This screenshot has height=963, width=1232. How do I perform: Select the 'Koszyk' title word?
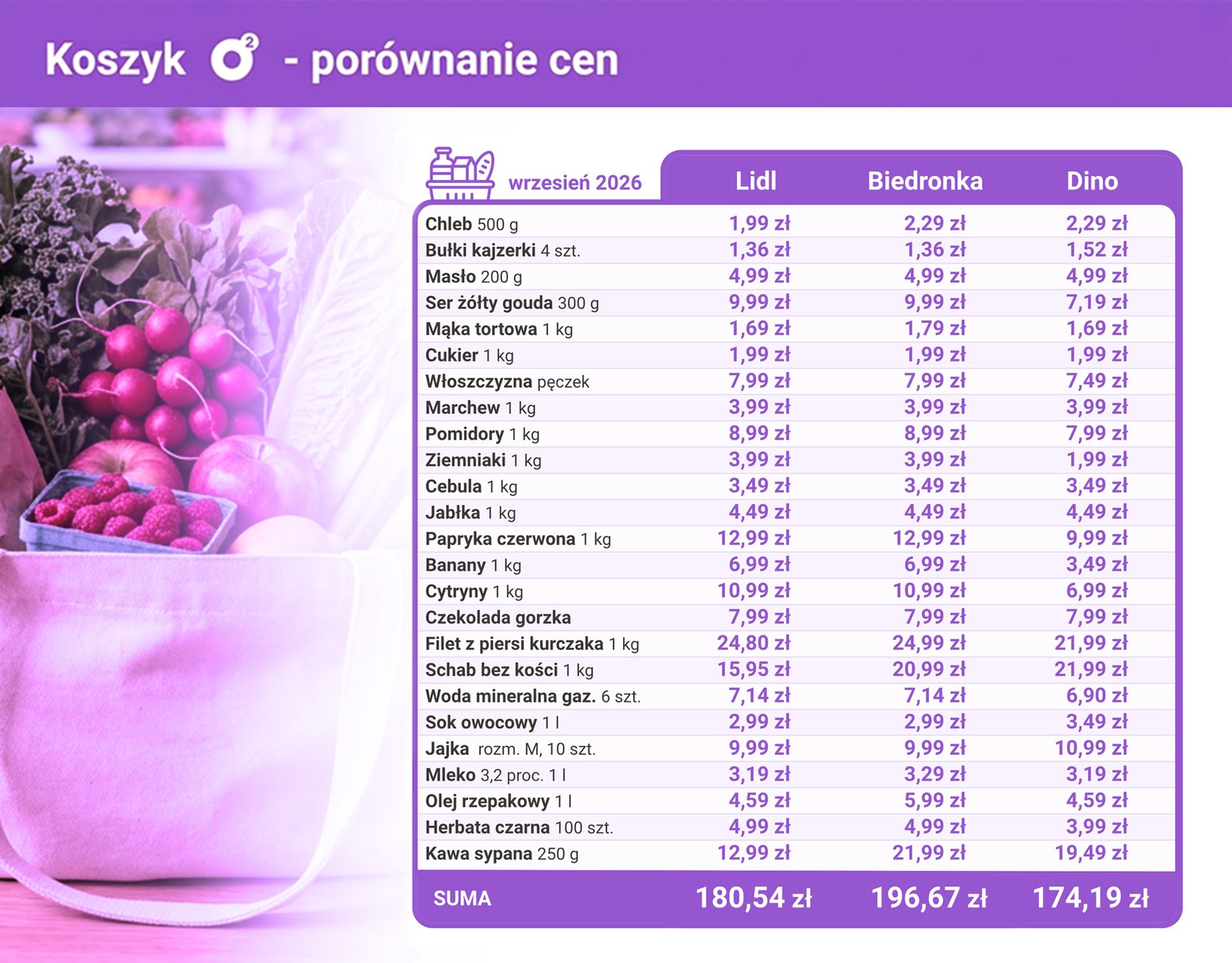(116, 60)
